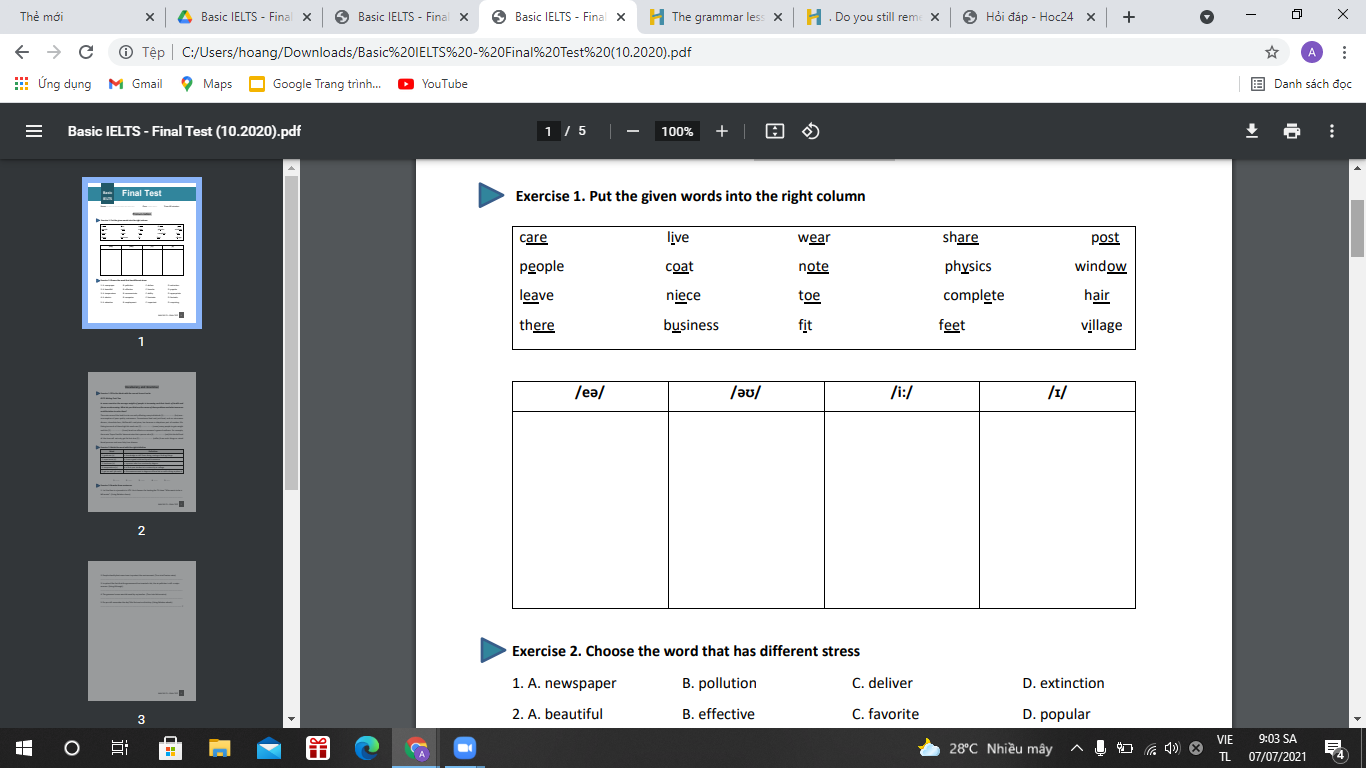Click the word 'physics' in the word box

(x=968, y=266)
